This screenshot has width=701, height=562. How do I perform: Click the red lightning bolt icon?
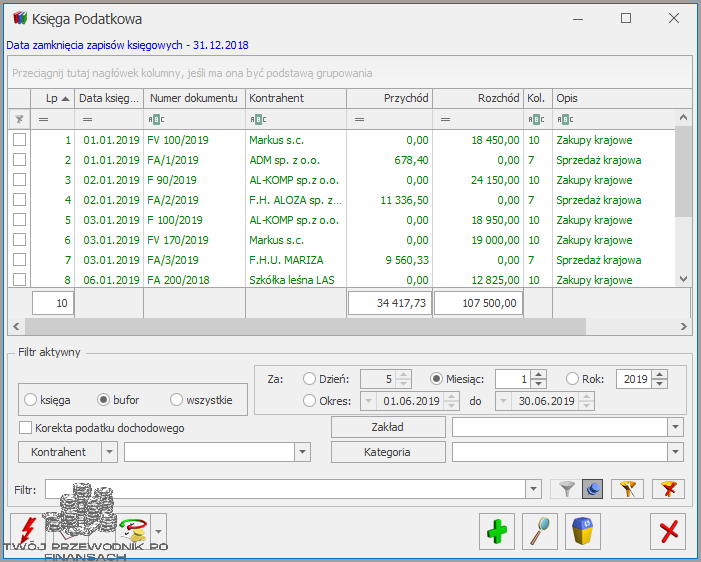click(x=29, y=531)
